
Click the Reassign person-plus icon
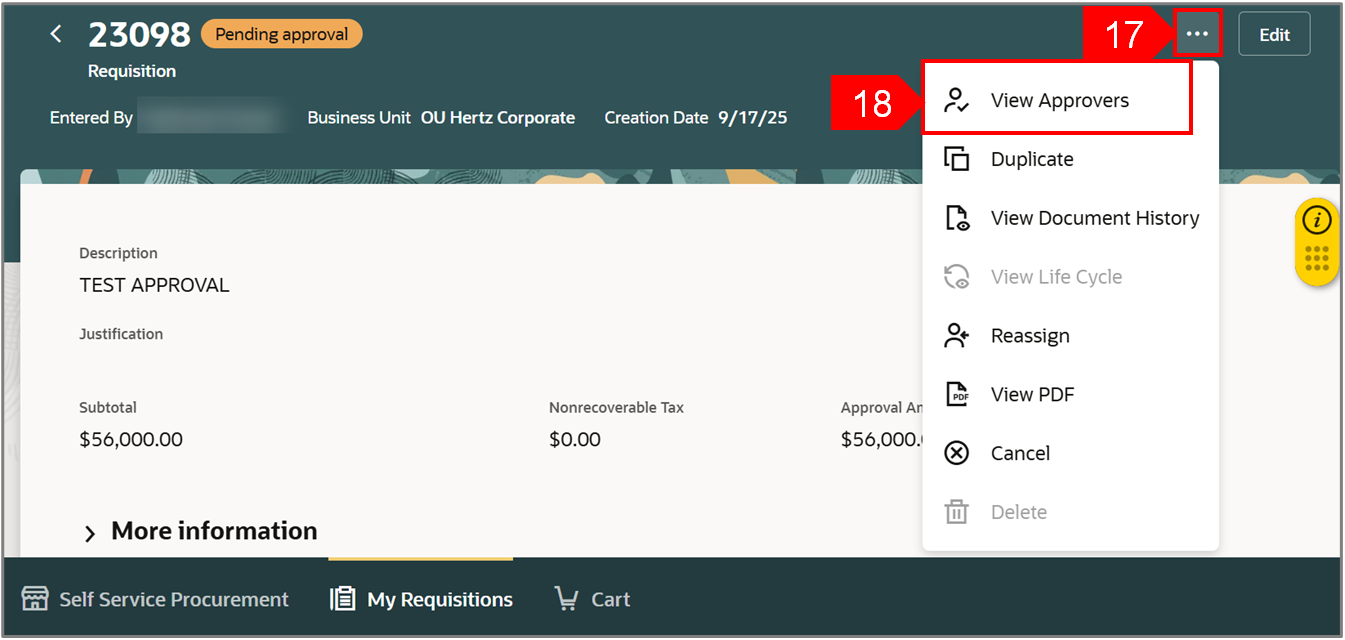coord(957,336)
